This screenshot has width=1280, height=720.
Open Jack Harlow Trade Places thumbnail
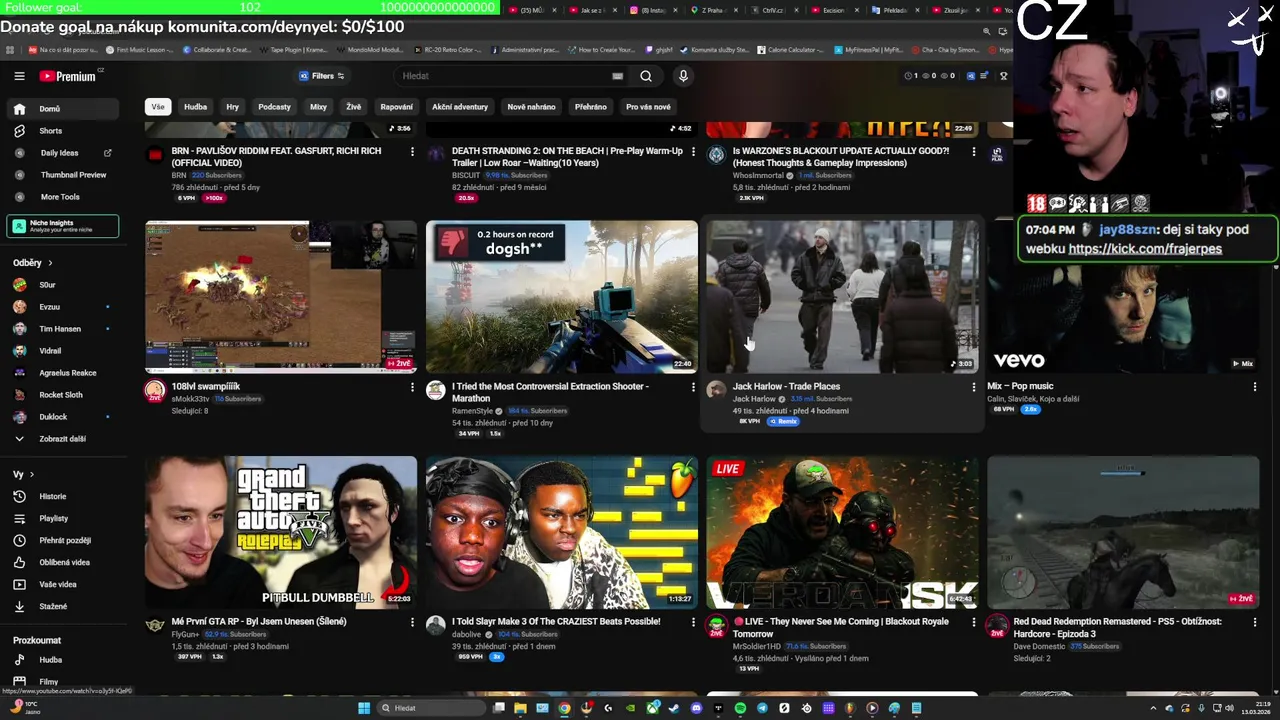tap(843, 297)
